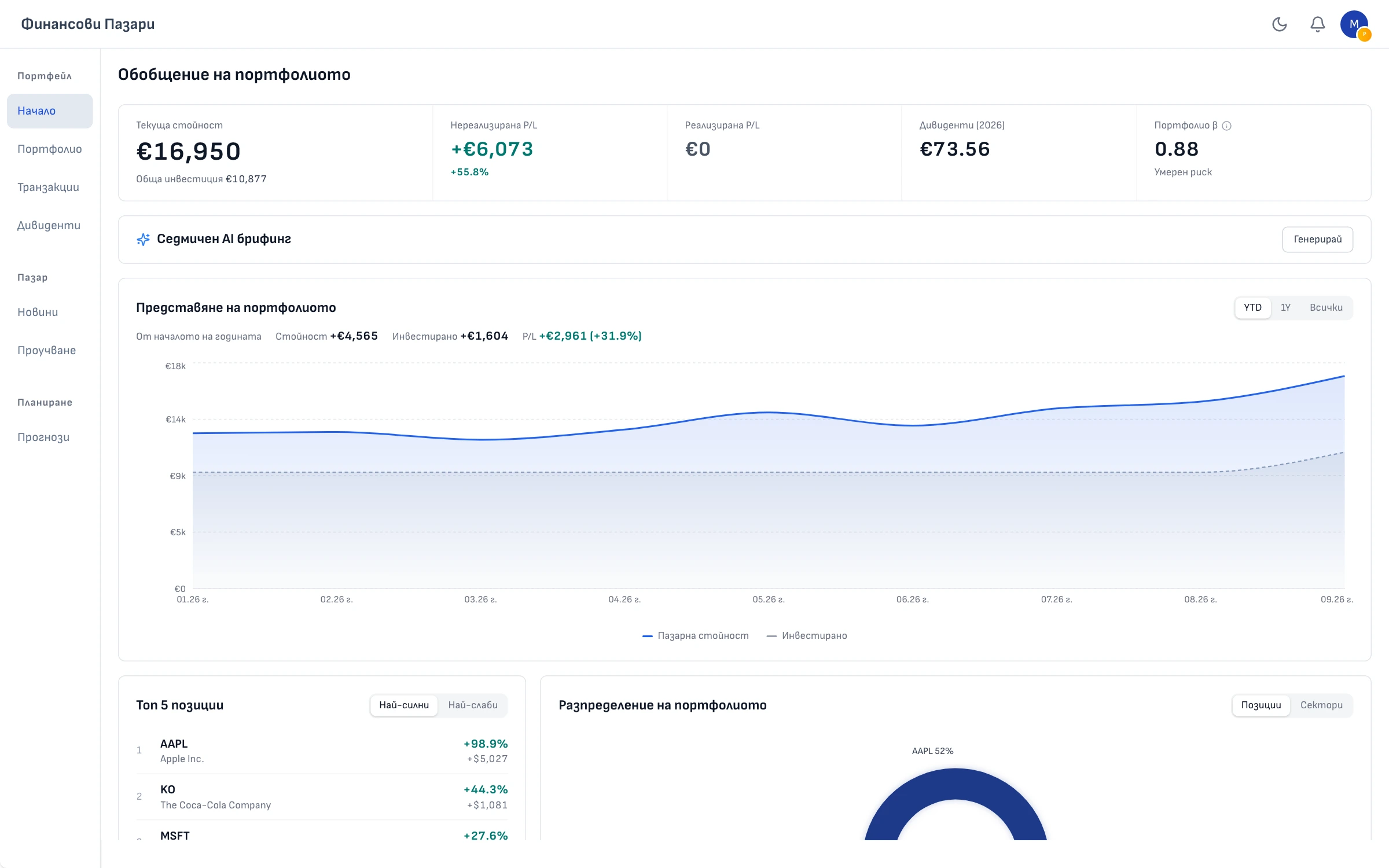Click the Финансови Пазари logo title
The height and width of the screenshot is (868, 1389).
point(88,24)
